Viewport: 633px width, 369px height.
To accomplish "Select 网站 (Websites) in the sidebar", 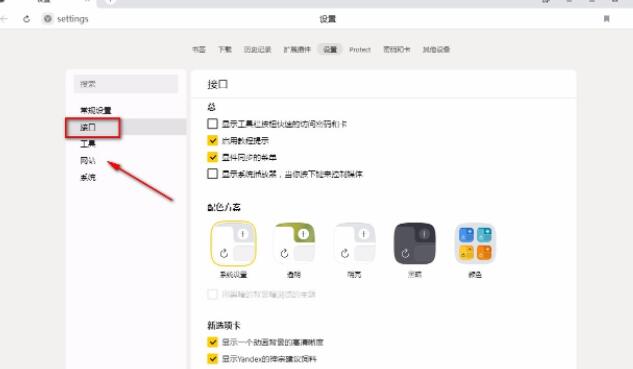I will (88, 161).
